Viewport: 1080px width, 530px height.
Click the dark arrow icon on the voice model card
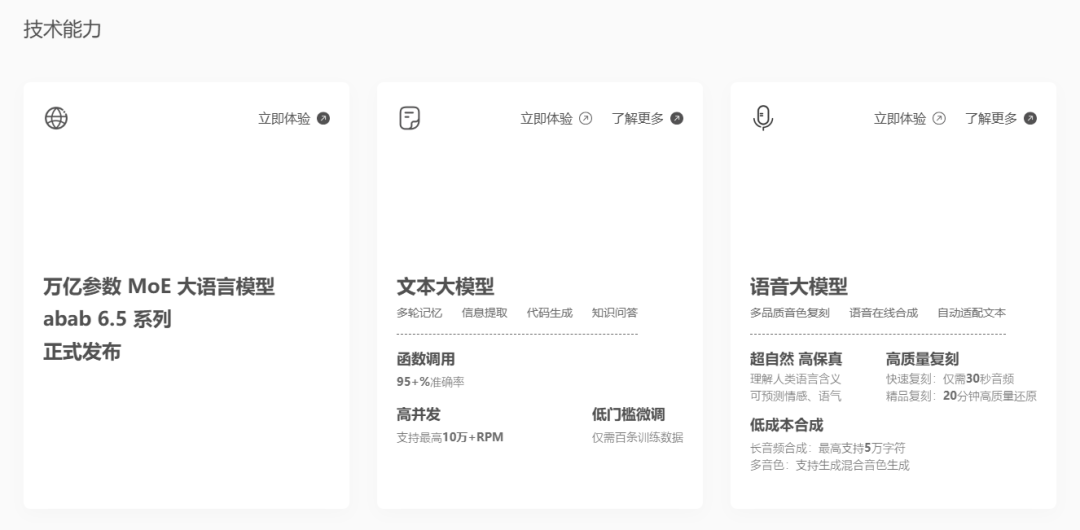(x=1030, y=119)
